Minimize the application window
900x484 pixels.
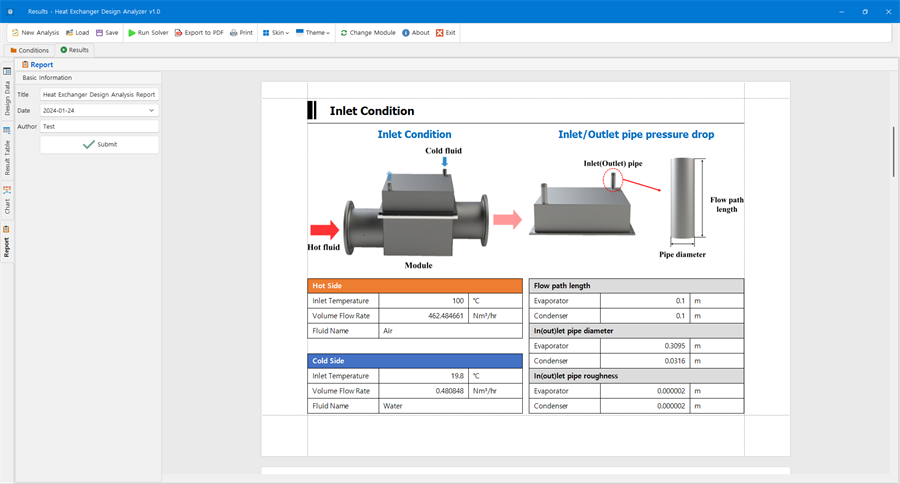(841, 11)
